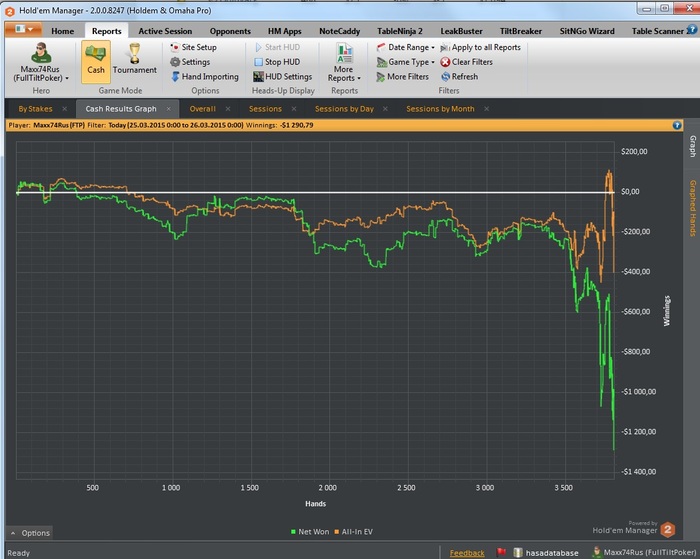Open HUD Settings

(x=283, y=76)
